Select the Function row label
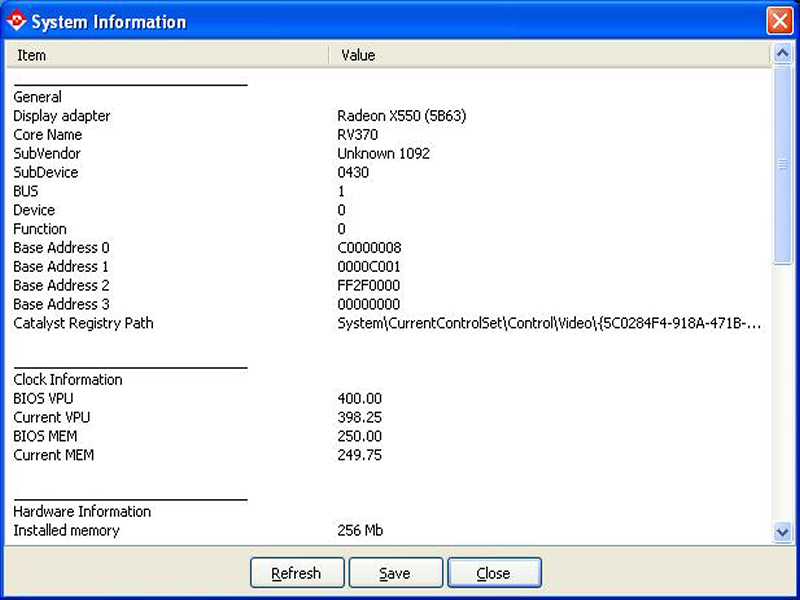This screenshot has width=800, height=600. tap(40, 229)
